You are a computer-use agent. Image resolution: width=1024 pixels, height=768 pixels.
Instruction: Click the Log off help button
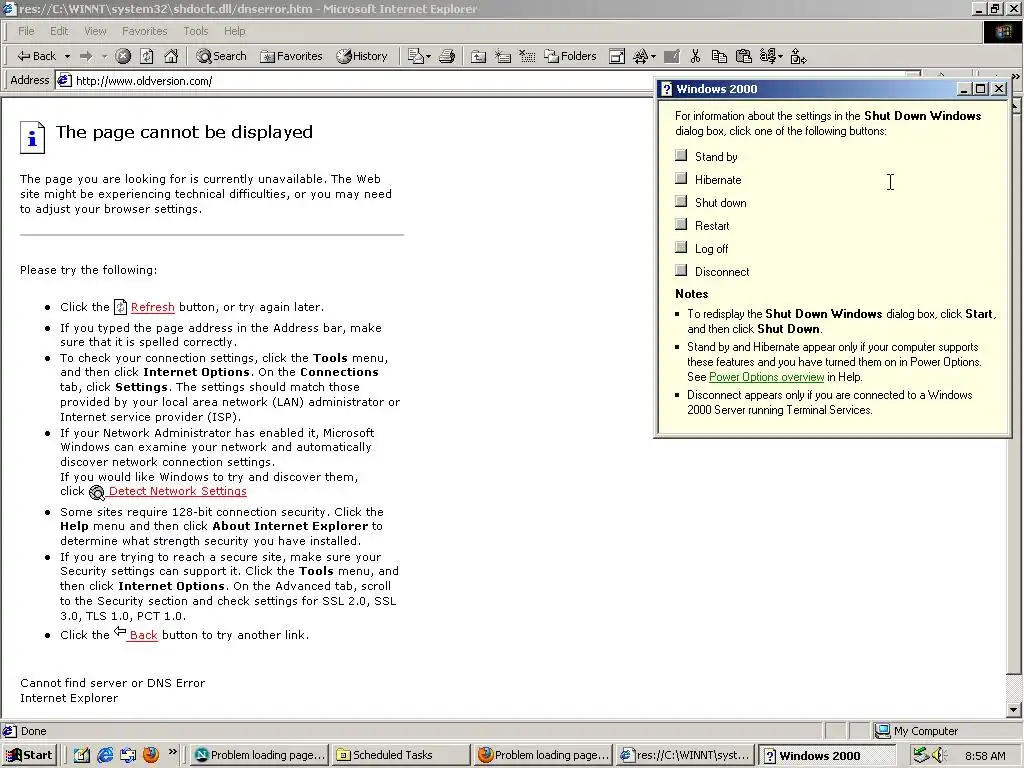click(681, 248)
